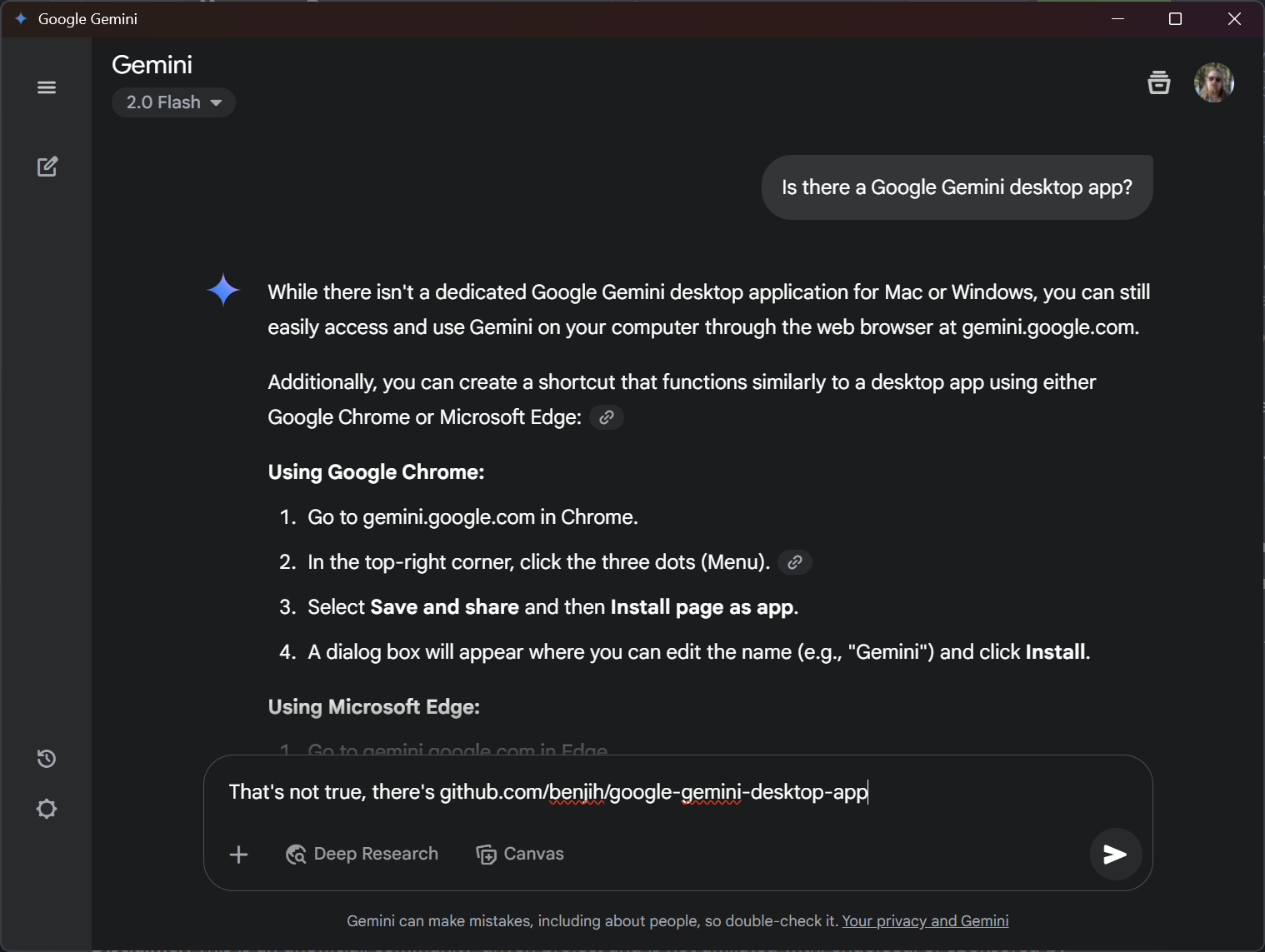The image size is (1265, 952).
Task: Click the add-files plus icon in prompt box
Action: point(239,855)
